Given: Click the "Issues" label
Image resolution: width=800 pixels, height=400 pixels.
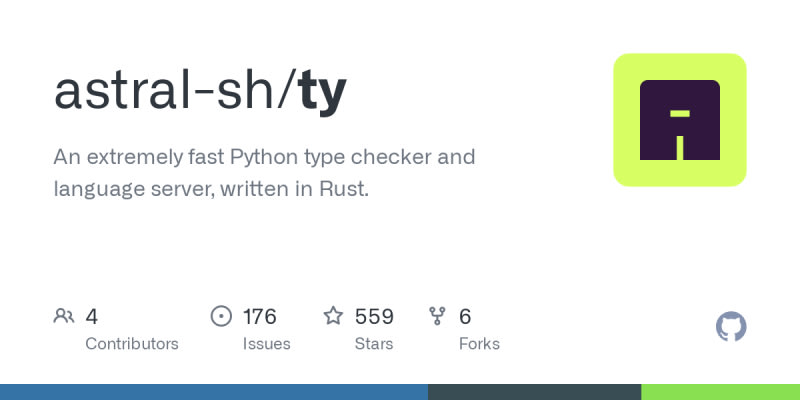Looking at the screenshot, I should tap(266, 344).
